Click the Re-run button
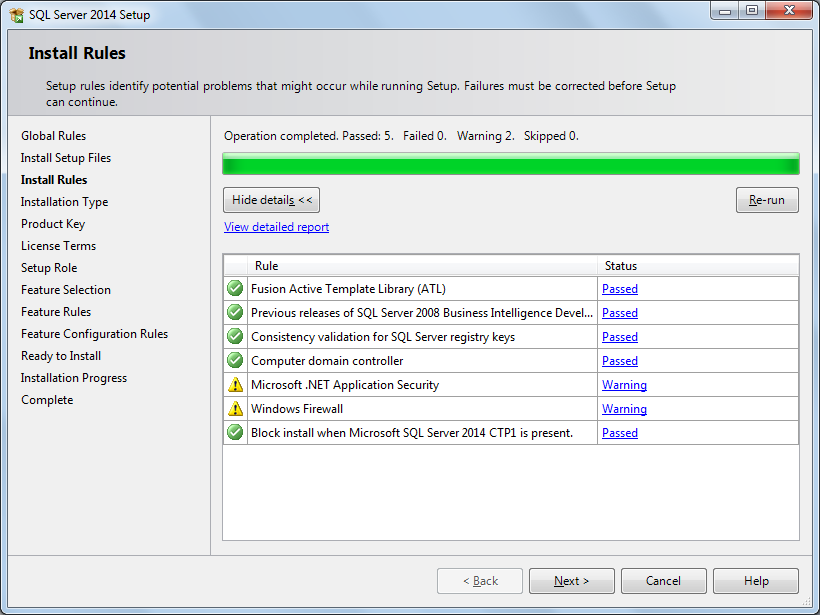This screenshot has width=820, height=615. pos(767,200)
